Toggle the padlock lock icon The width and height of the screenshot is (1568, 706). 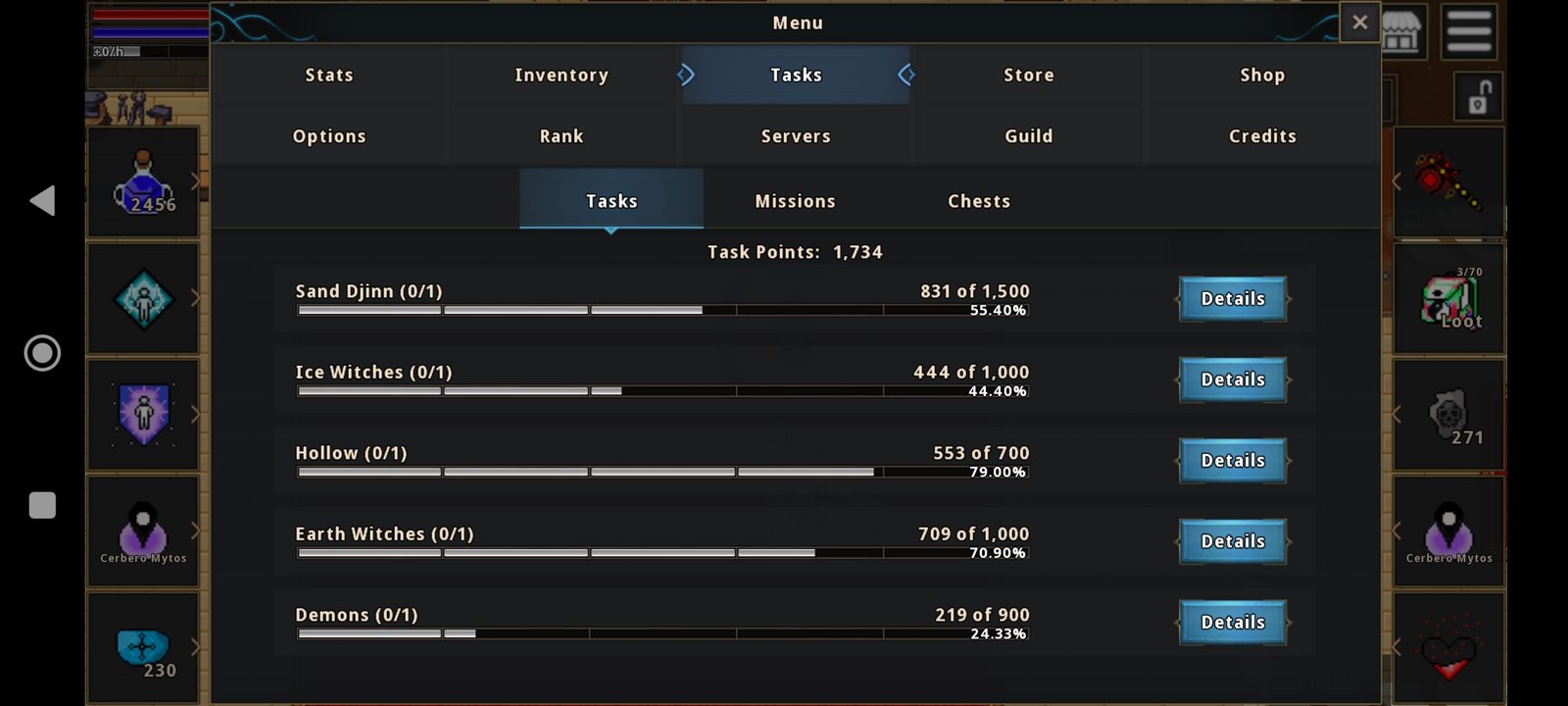[x=1478, y=97]
